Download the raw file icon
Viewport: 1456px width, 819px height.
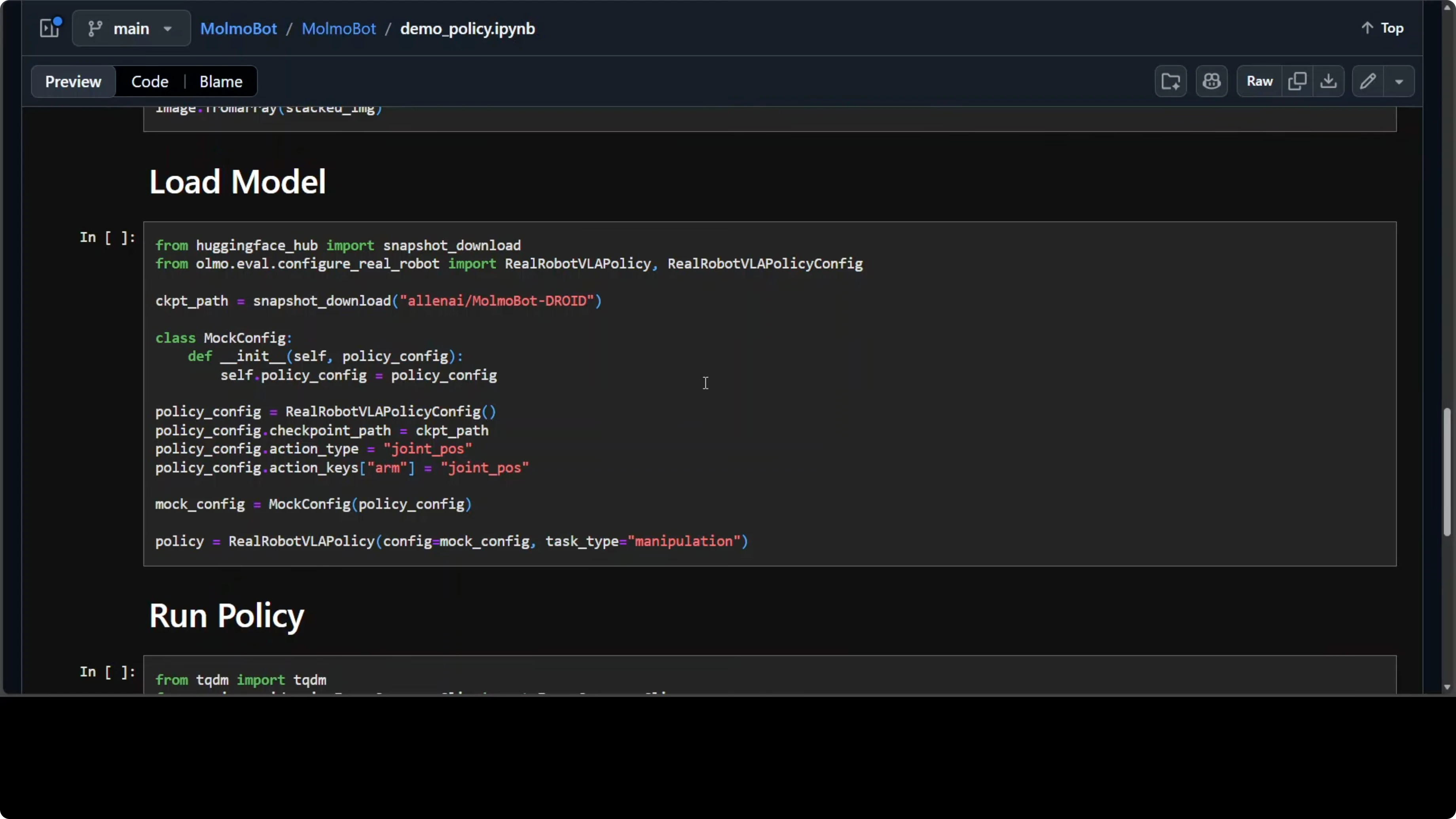pyautogui.click(x=1328, y=82)
